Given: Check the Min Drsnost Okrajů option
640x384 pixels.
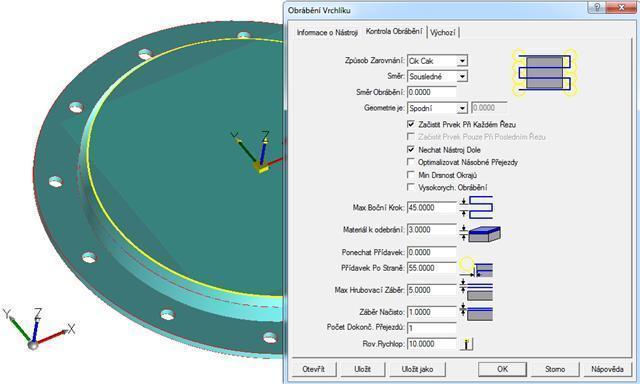Looking at the screenshot, I should click(x=411, y=175).
